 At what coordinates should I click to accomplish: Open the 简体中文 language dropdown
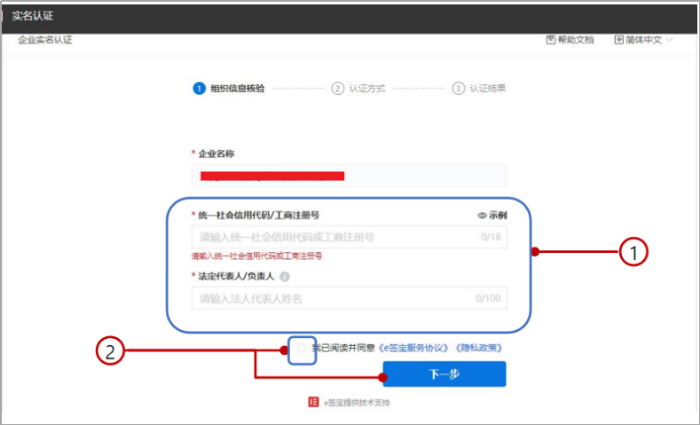click(x=643, y=40)
